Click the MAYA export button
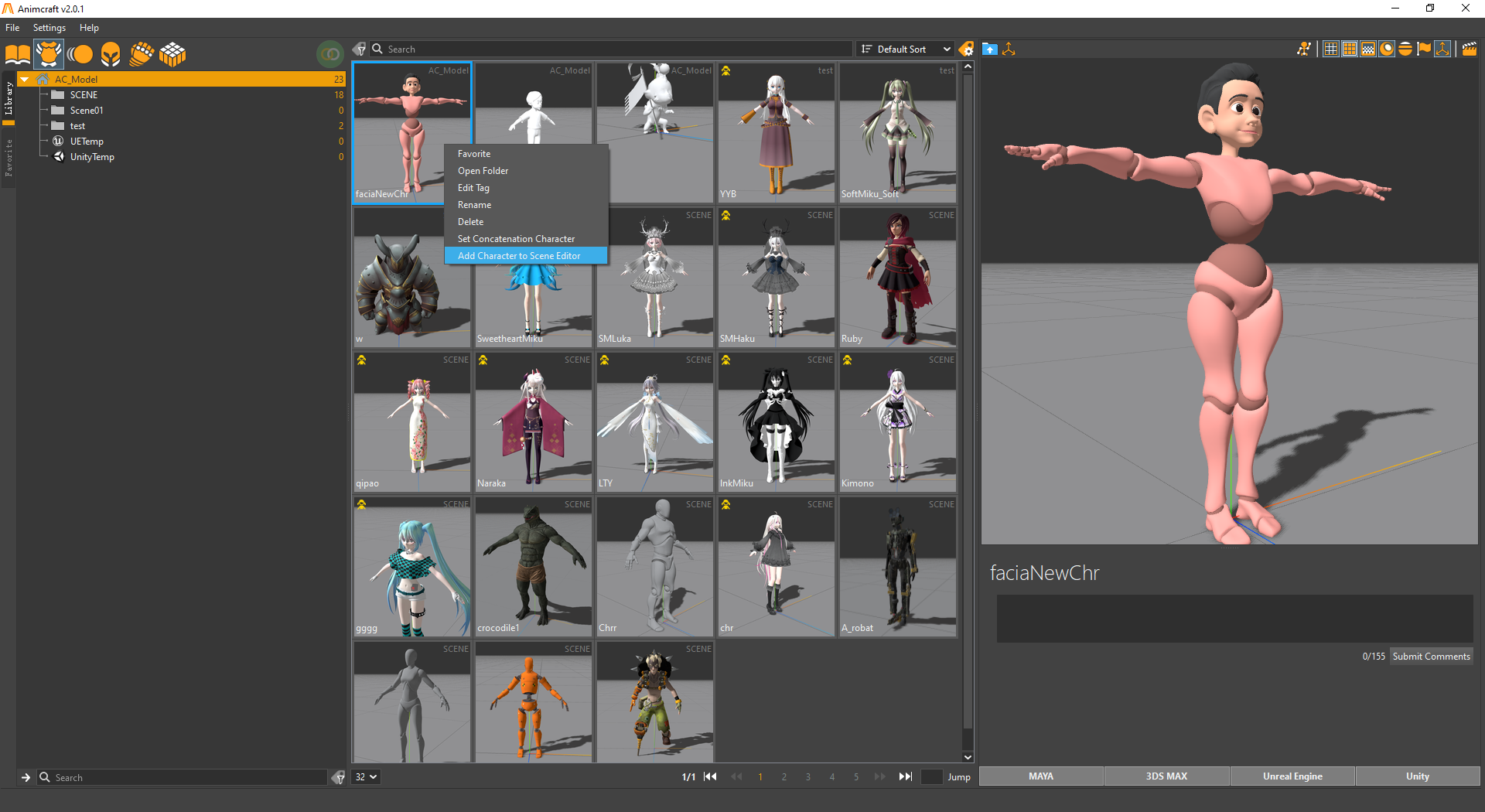 [1041, 776]
